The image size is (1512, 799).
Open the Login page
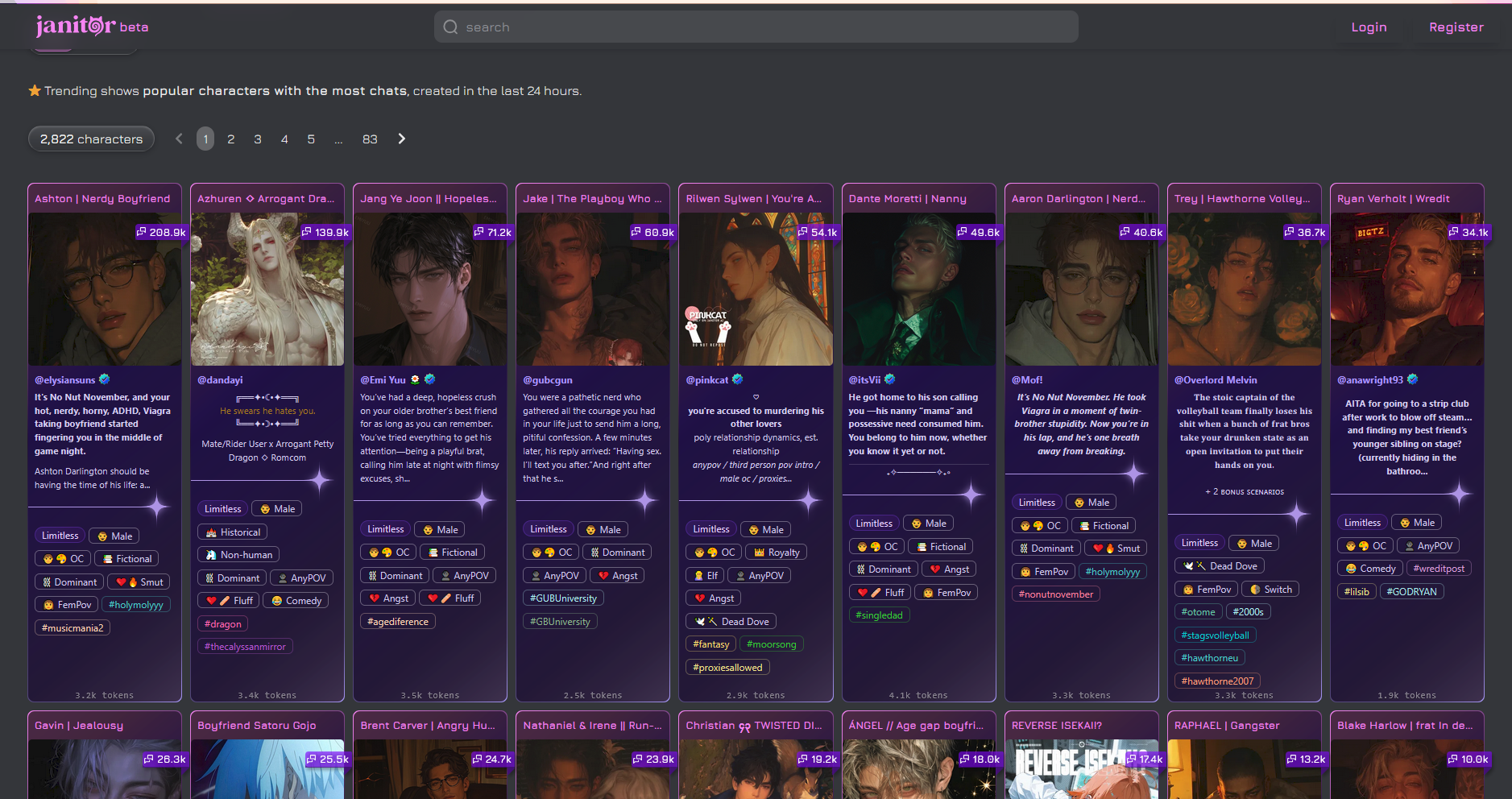1369,27
